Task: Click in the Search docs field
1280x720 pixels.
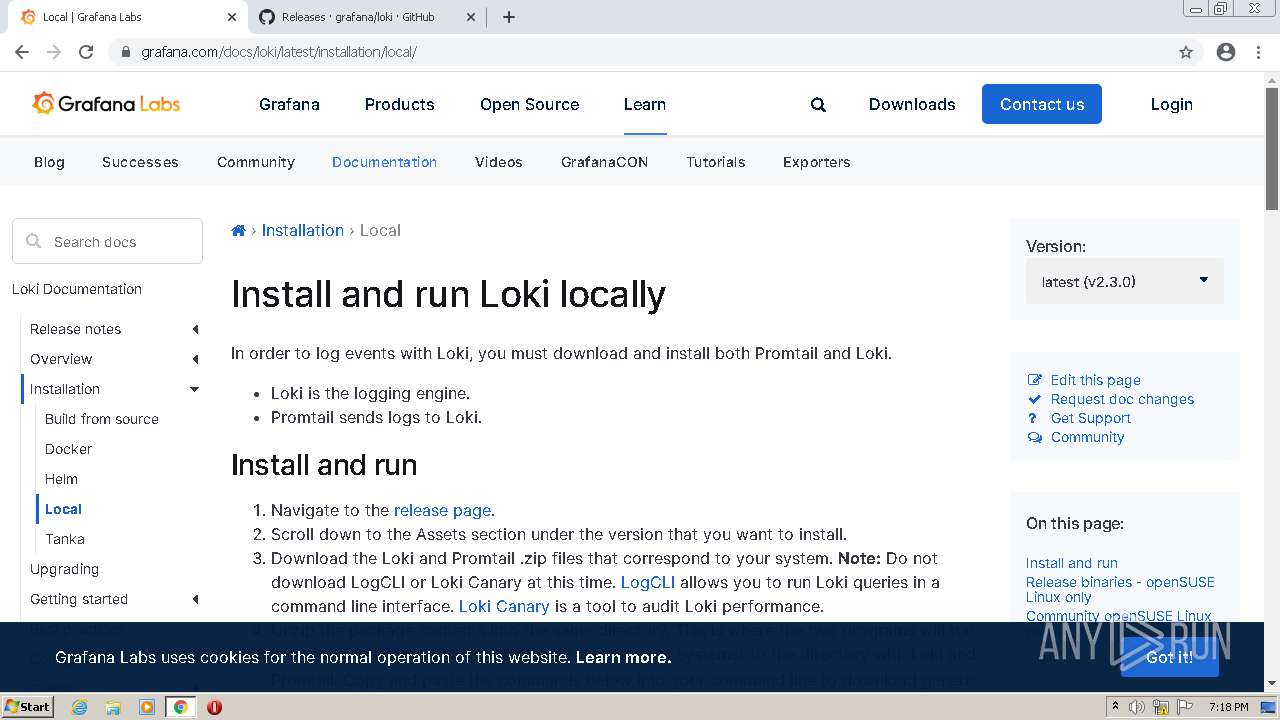Action: click(107, 241)
